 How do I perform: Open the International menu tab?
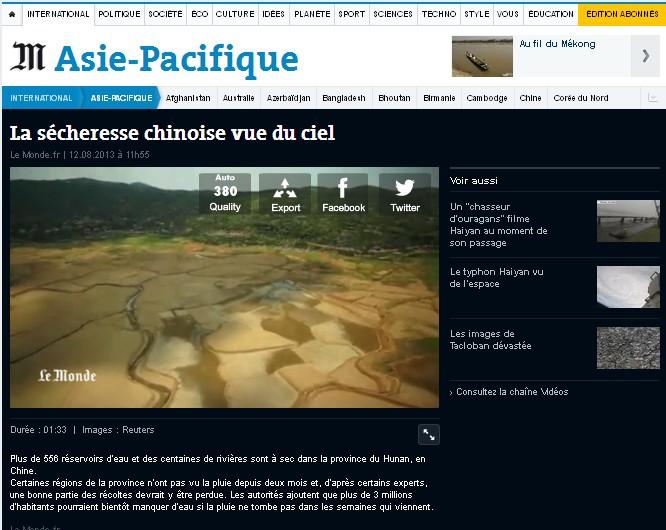tap(58, 14)
